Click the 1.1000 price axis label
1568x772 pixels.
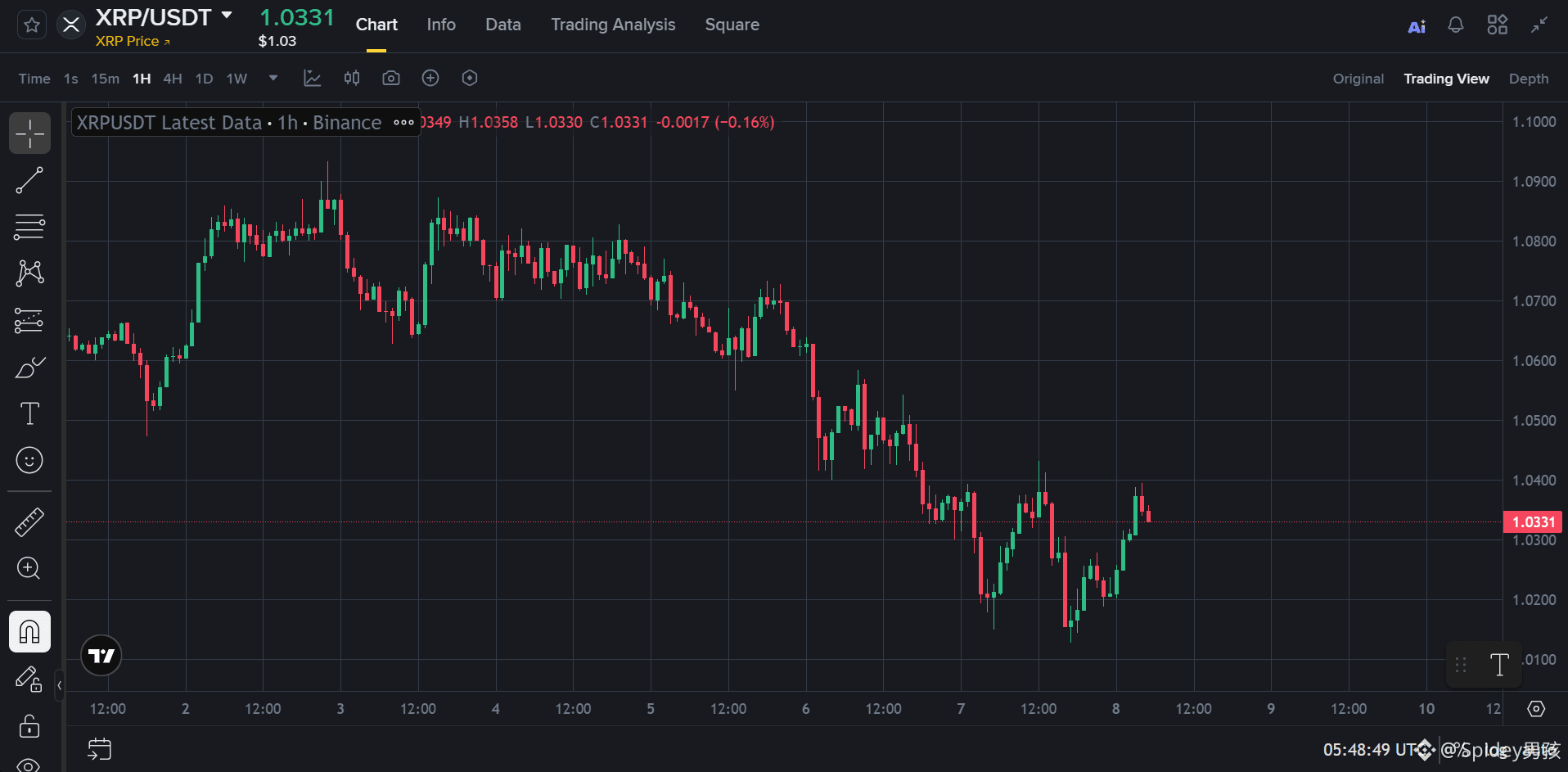coord(1534,122)
